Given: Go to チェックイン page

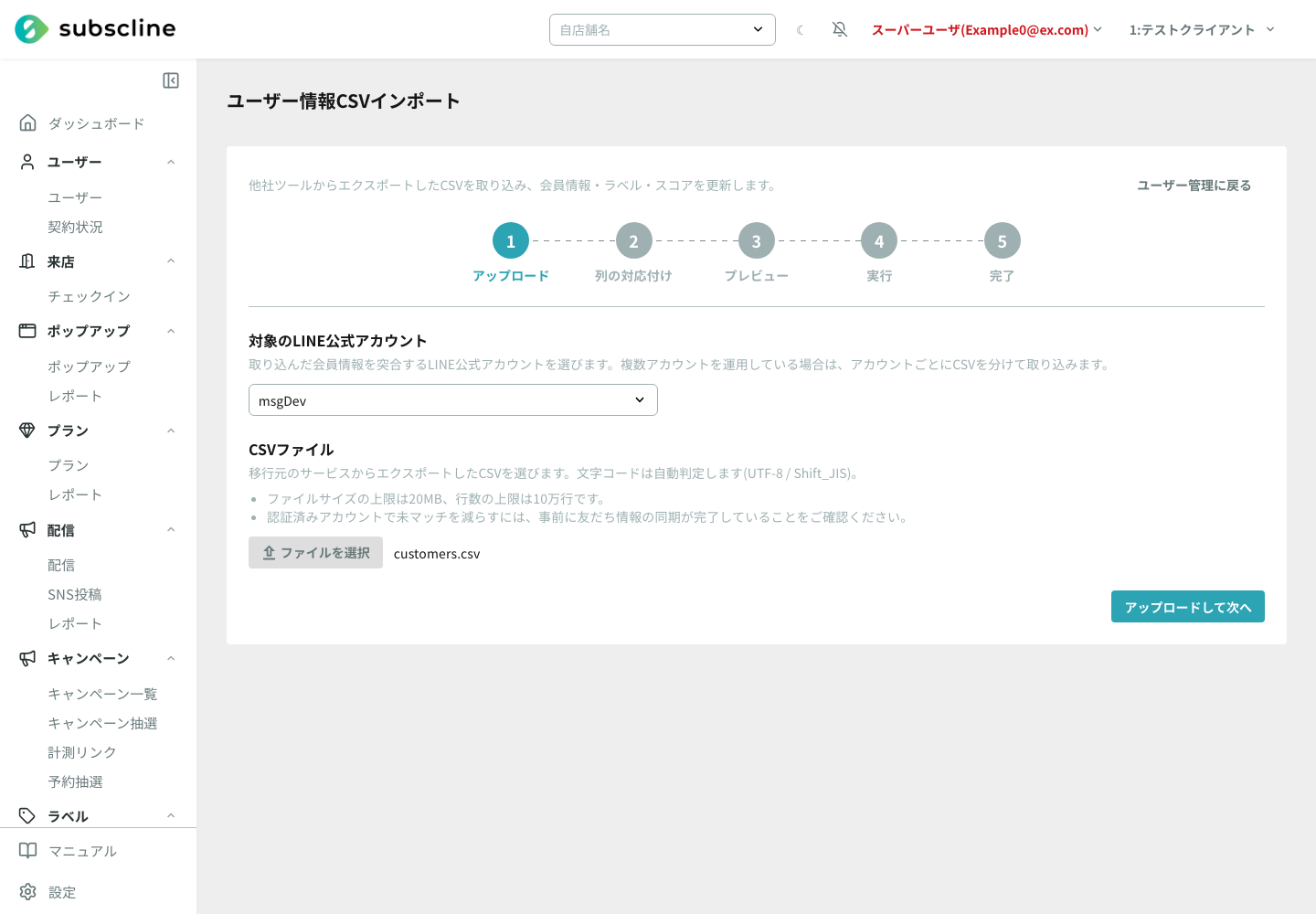Looking at the screenshot, I should point(90,296).
